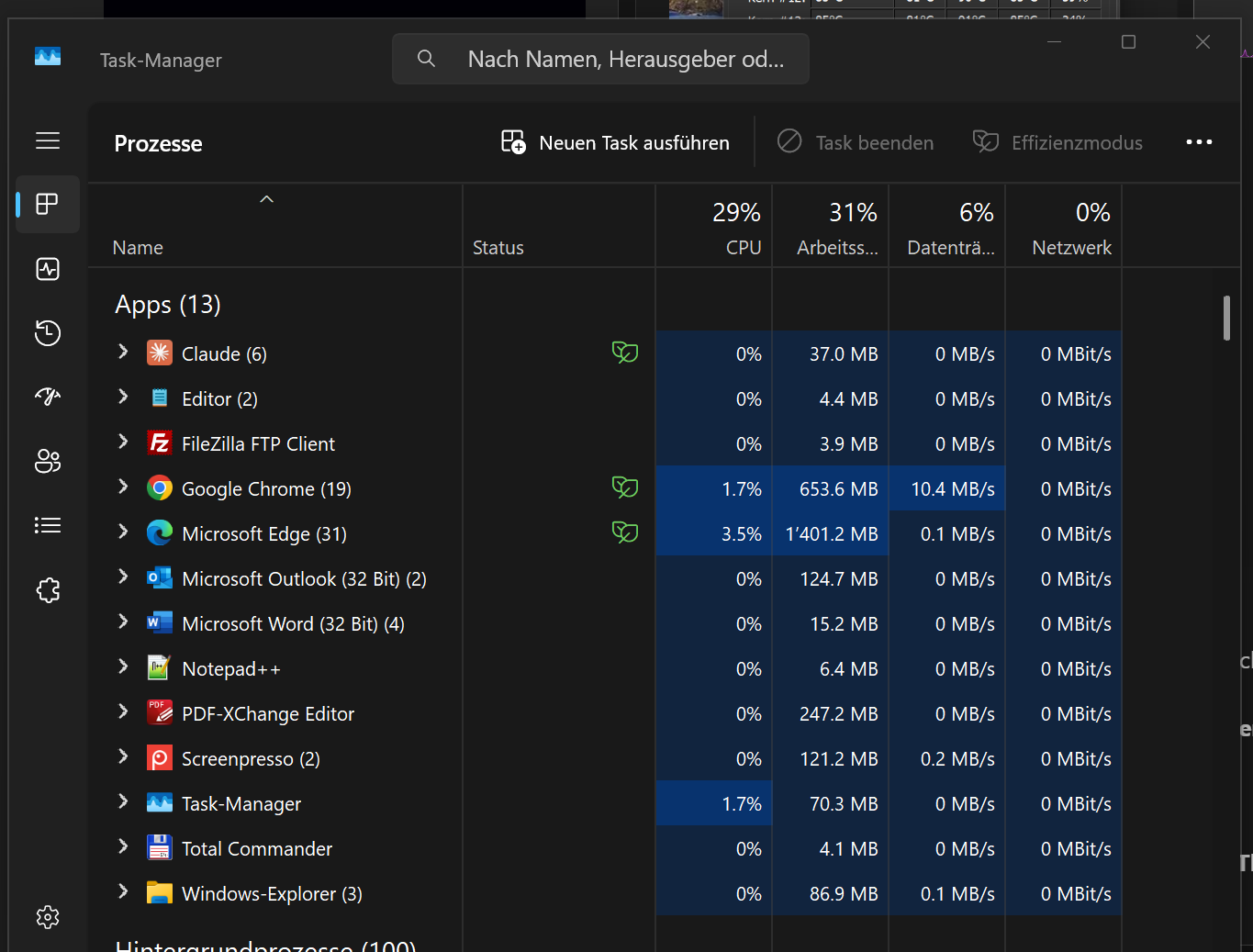
Task: Open the Details list sidebar icon
Action: click(x=48, y=525)
